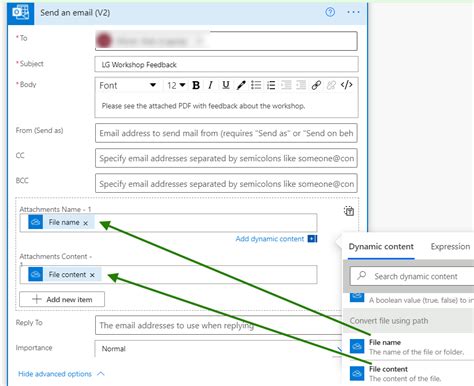Select File name from dynamic content list

[x=412, y=347]
